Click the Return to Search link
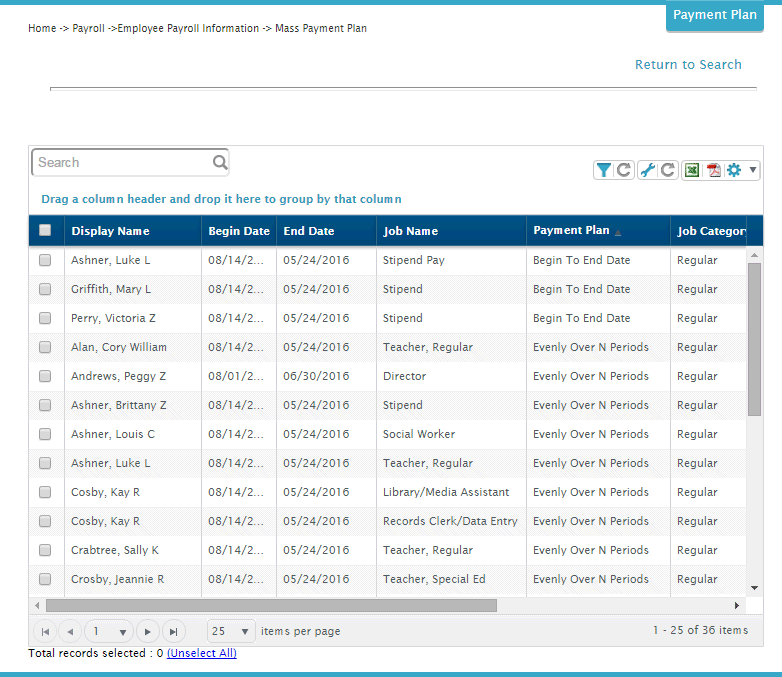782x677 pixels. (x=688, y=65)
